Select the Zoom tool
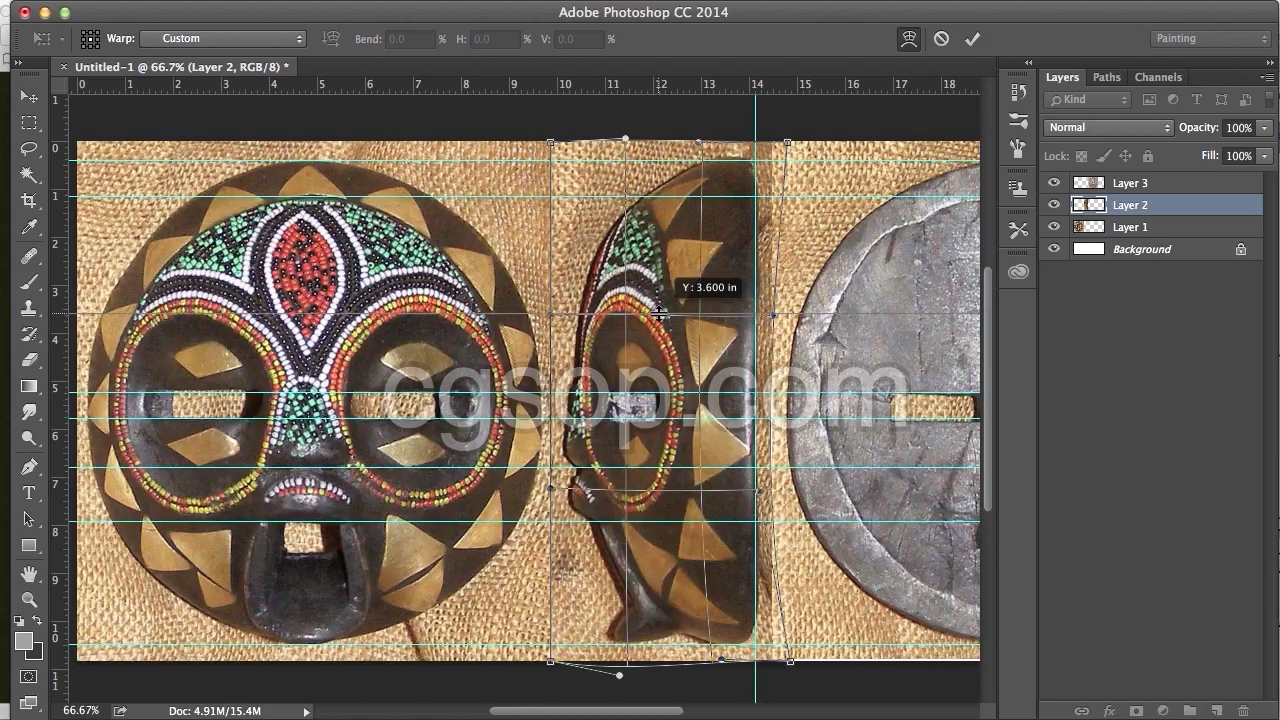The width and height of the screenshot is (1280, 720). pos(29,600)
